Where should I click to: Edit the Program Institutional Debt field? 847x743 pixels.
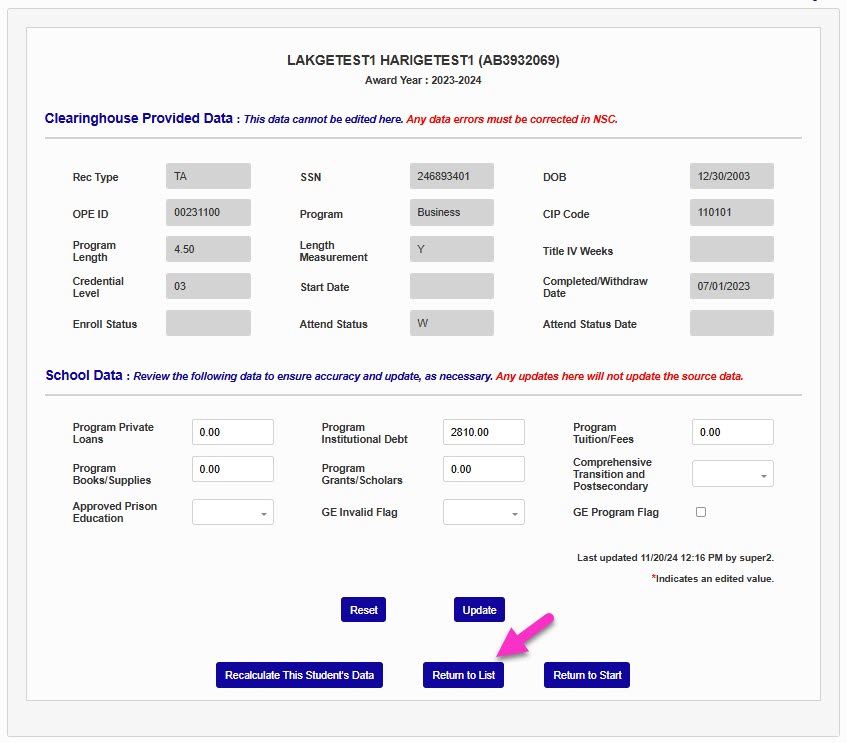click(483, 432)
